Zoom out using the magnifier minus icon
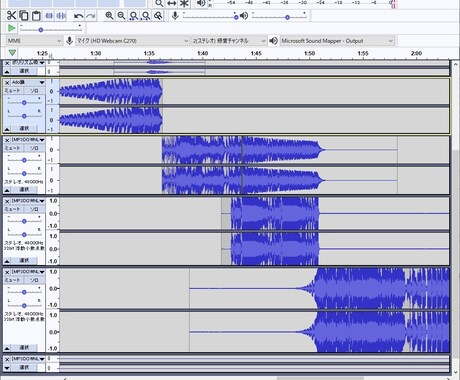This screenshot has height=380, width=460. (121, 16)
